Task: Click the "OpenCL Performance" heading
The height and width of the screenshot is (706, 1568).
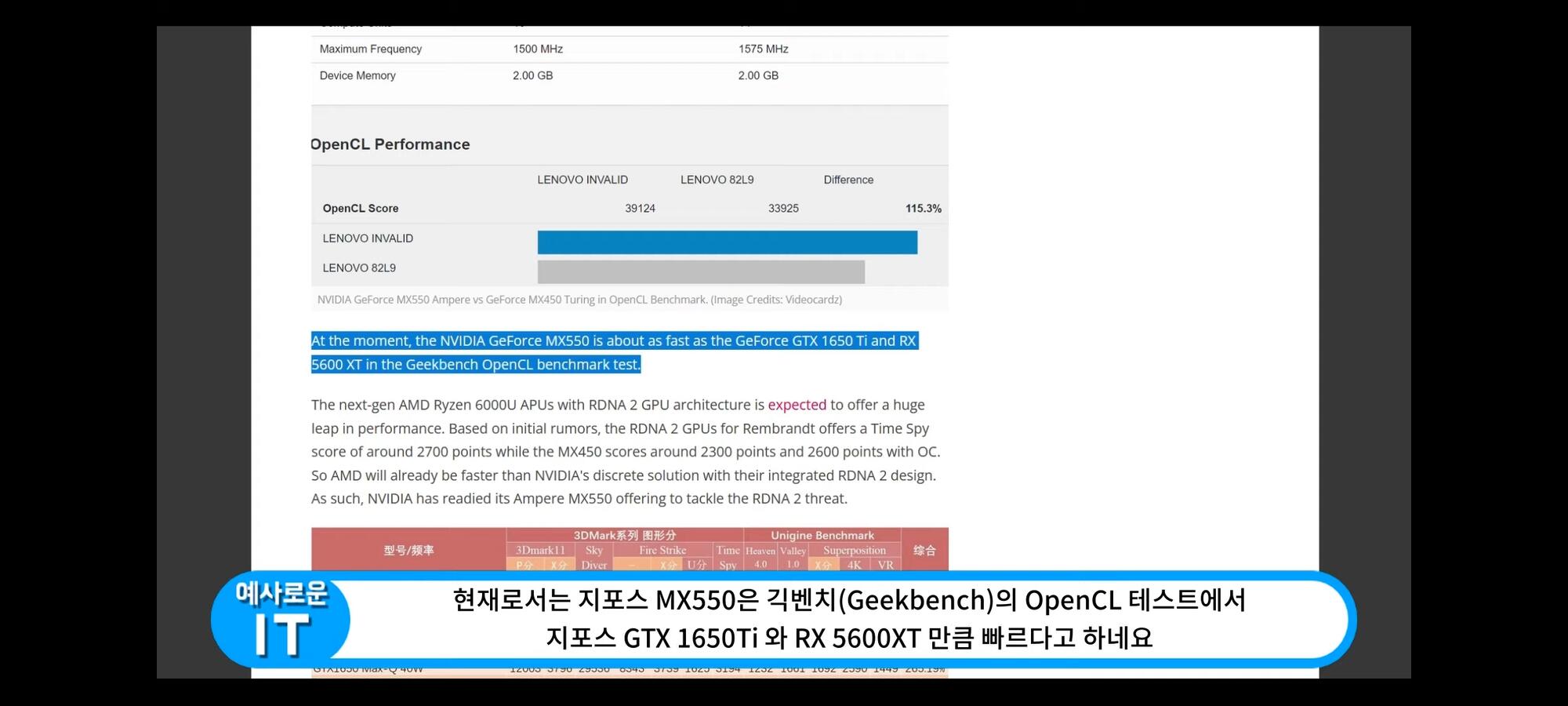Action: tap(390, 144)
